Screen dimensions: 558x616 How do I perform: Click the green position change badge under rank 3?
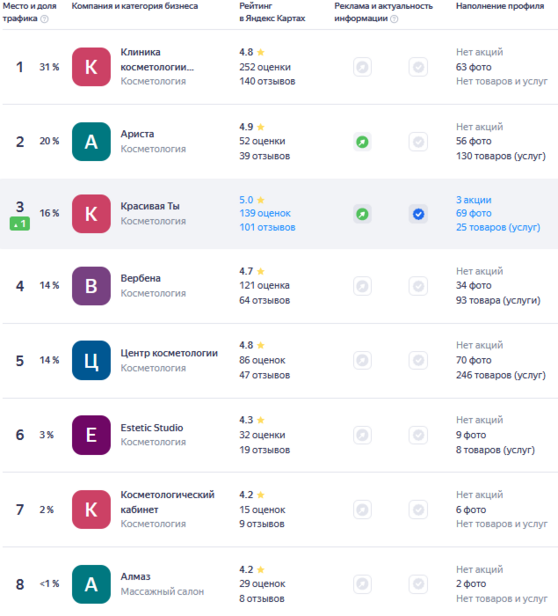point(20,224)
